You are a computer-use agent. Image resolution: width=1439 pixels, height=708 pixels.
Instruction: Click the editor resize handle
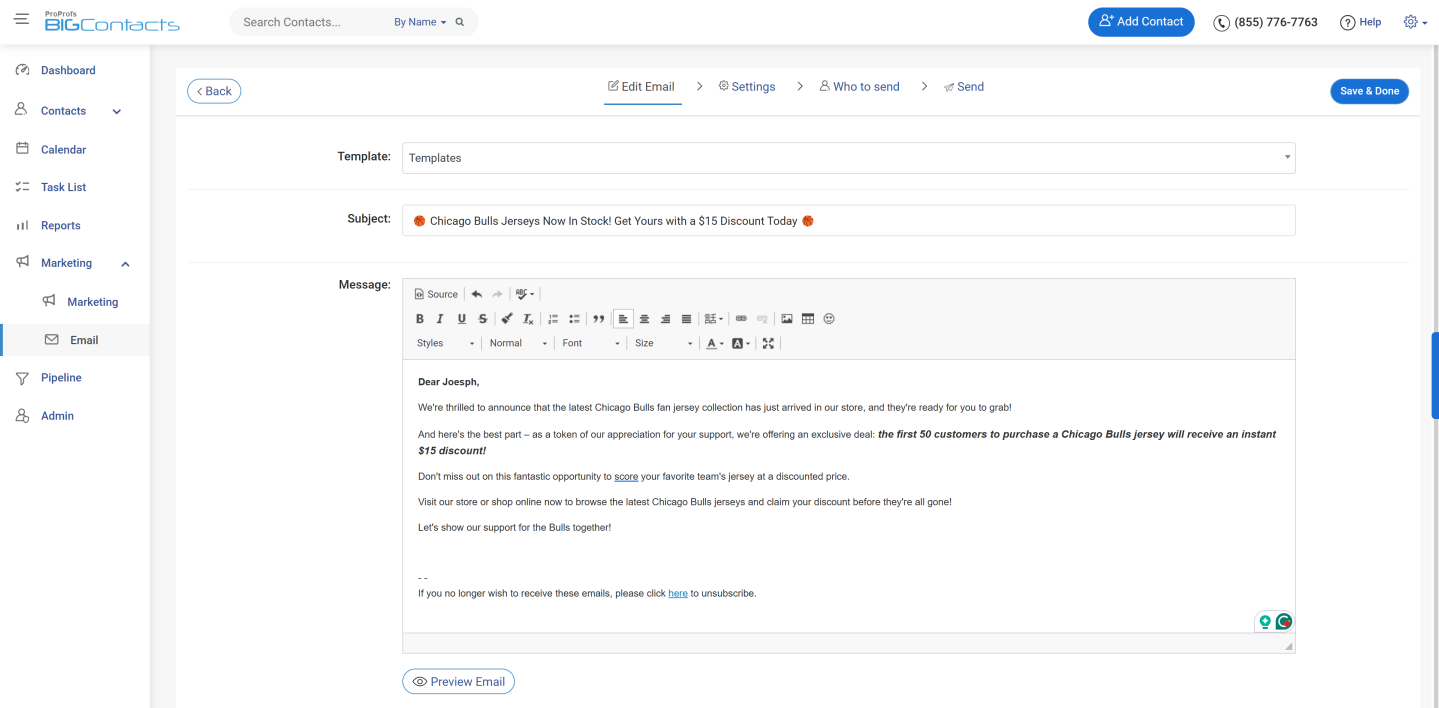tap(1289, 647)
